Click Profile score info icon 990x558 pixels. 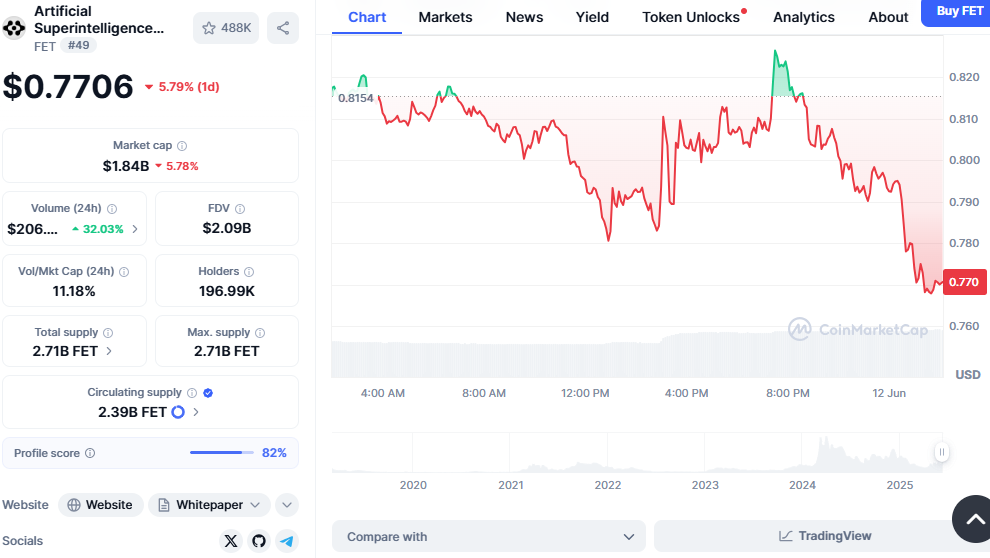tap(90, 453)
